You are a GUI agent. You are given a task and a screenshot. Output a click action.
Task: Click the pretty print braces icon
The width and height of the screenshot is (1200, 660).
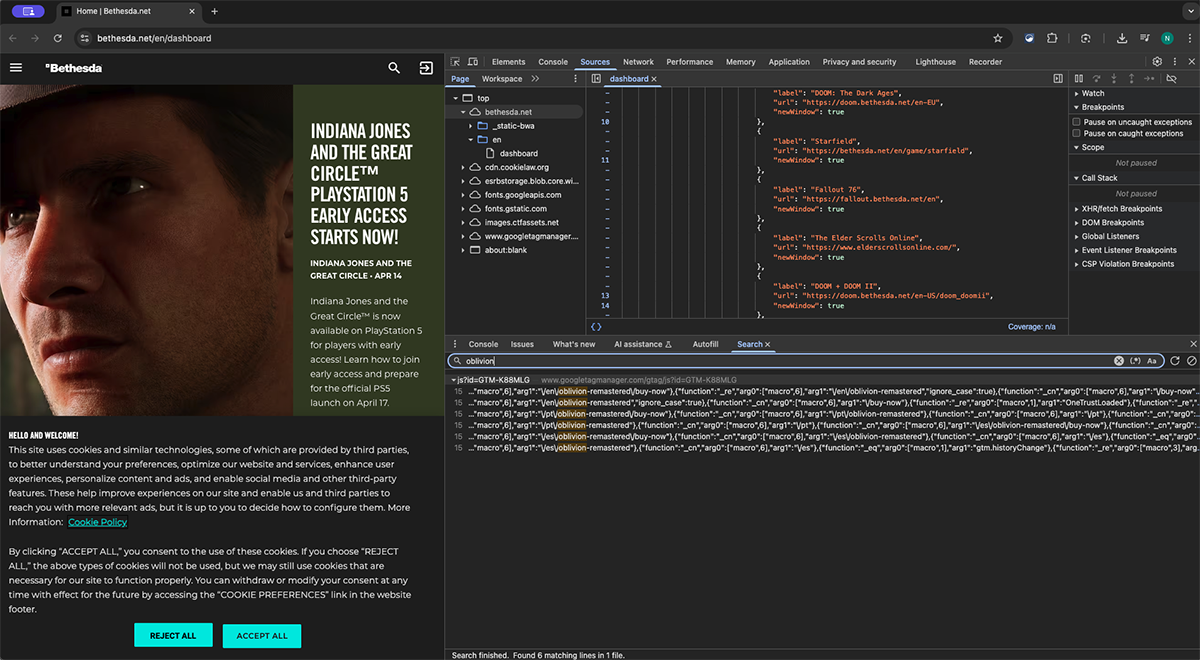pyautogui.click(x=596, y=327)
